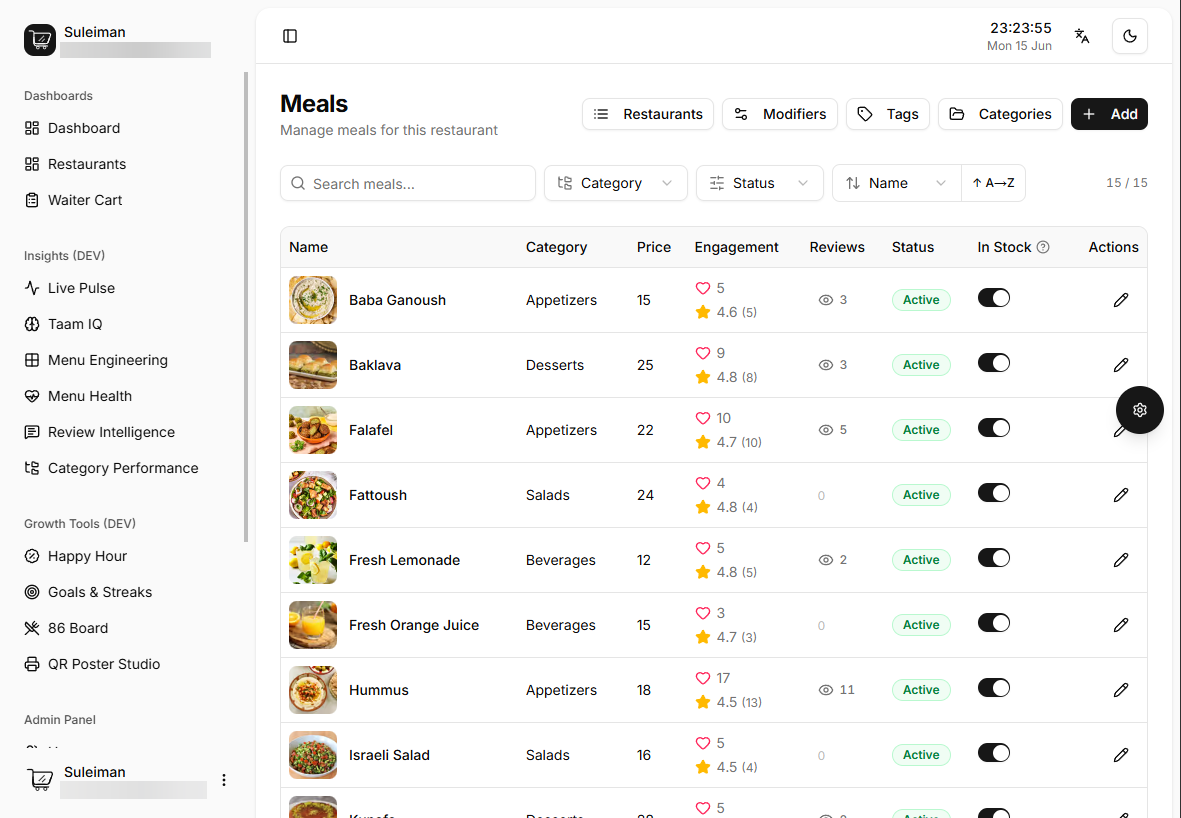Viewport: 1181px width, 818px height.
Task: Click the sidebar vertical scrollbar
Action: click(x=246, y=307)
